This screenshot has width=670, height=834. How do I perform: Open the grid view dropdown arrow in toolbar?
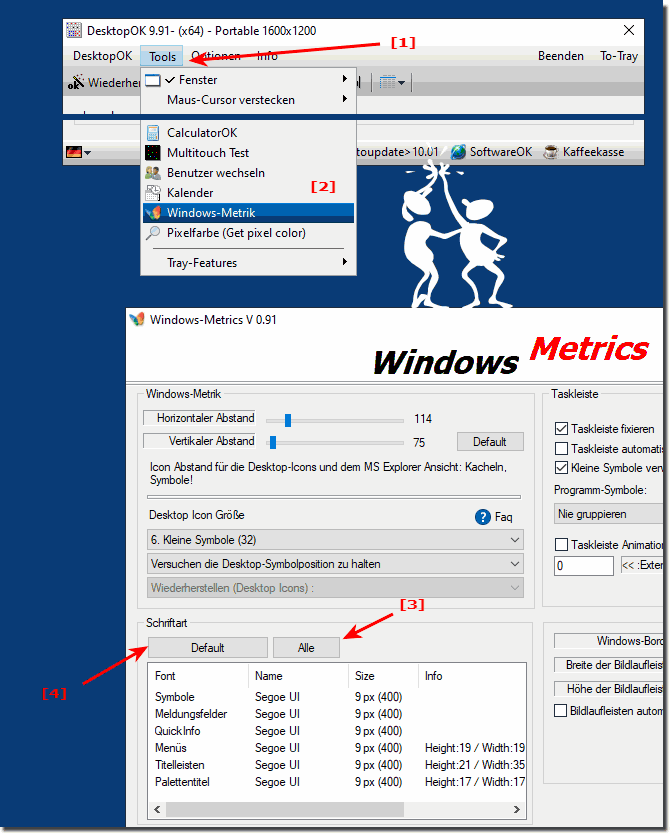coord(401,83)
